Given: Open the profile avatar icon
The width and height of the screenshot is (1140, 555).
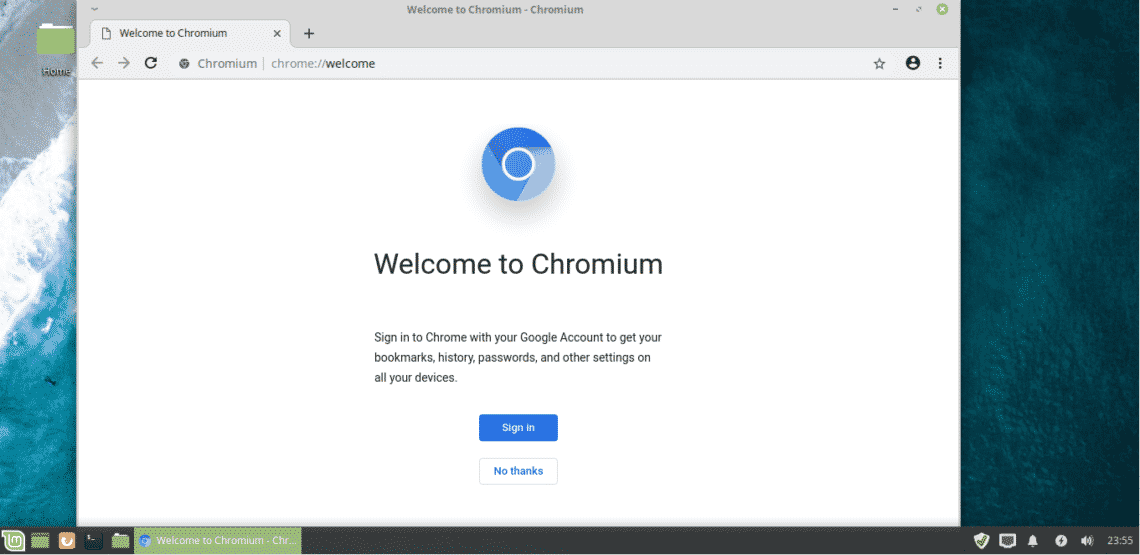Looking at the screenshot, I should (x=912, y=63).
